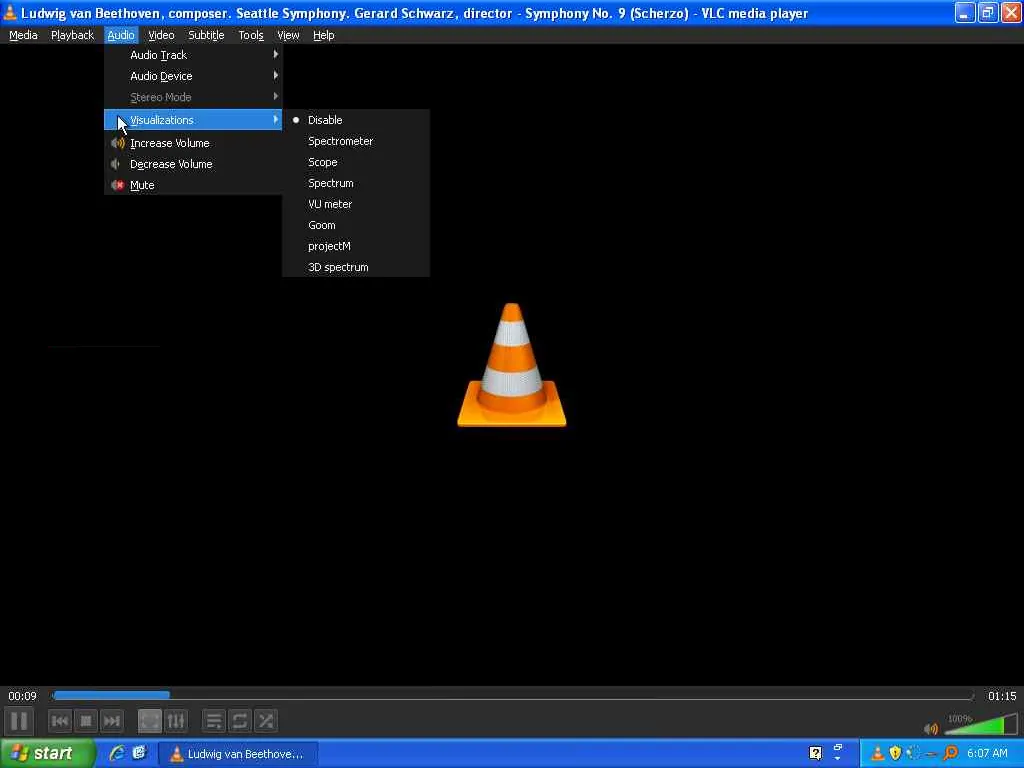Click the Windows start button
The width and height of the screenshot is (1024, 768).
tap(47, 754)
